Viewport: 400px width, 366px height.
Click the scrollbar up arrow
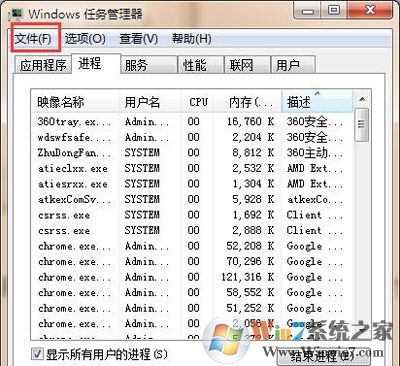[x=362, y=99]
